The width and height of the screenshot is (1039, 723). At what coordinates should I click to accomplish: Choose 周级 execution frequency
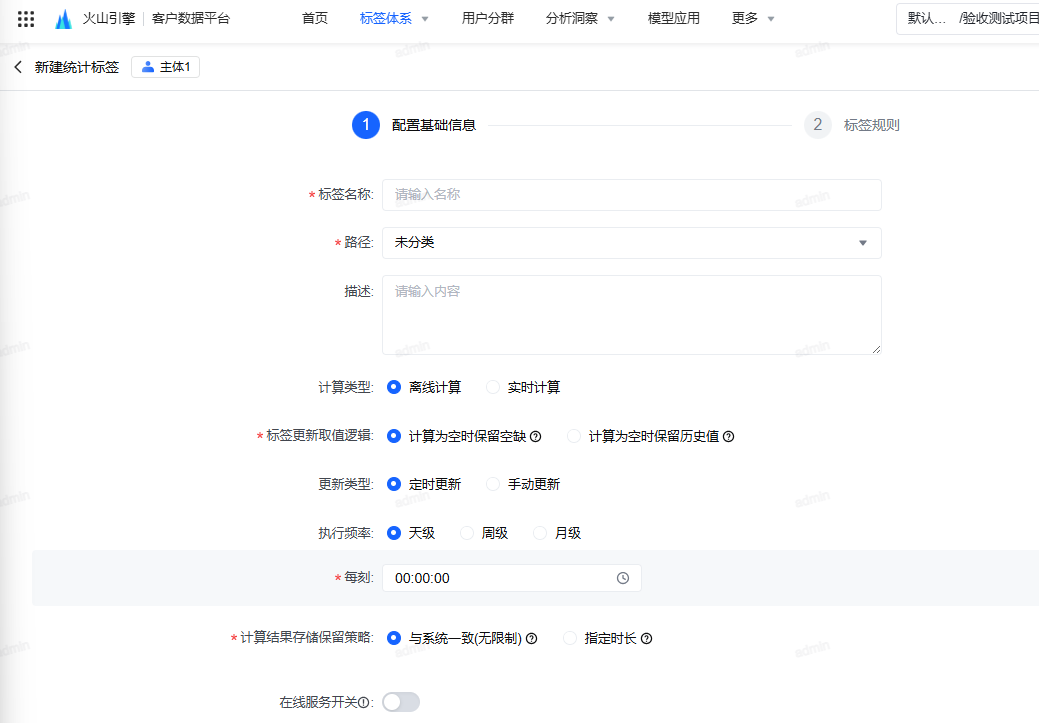(x=467, y=533)
